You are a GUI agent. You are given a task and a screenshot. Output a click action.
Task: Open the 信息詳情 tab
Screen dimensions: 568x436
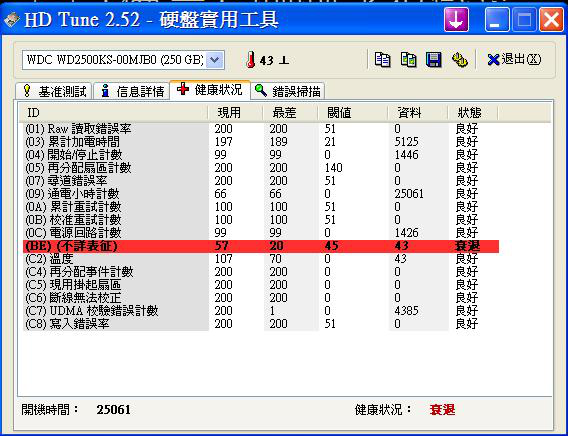point(132,91)
